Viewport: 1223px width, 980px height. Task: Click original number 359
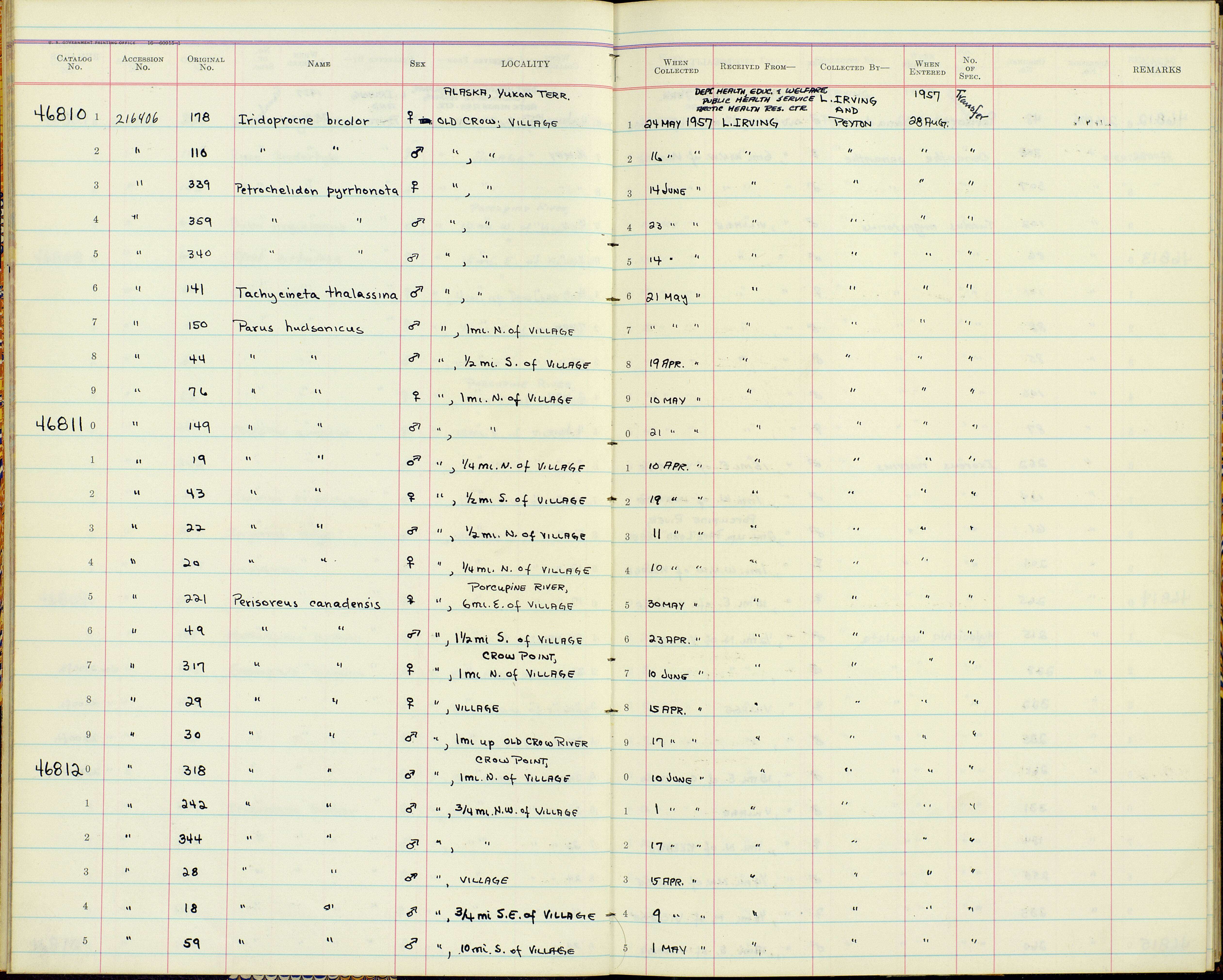(200, 221)
